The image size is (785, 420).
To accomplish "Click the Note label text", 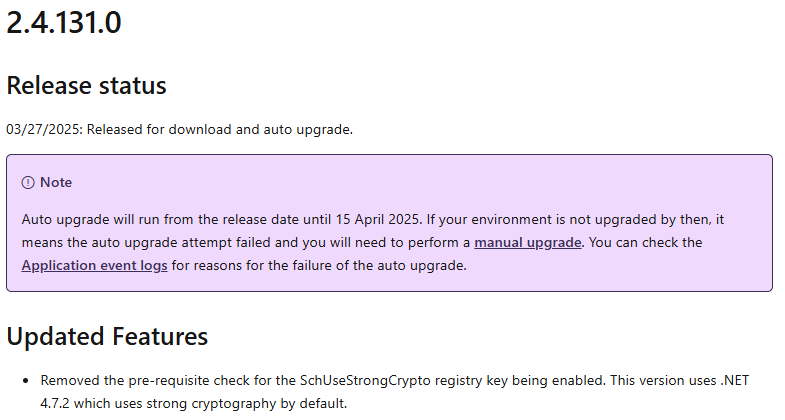I will click(56, 183).
